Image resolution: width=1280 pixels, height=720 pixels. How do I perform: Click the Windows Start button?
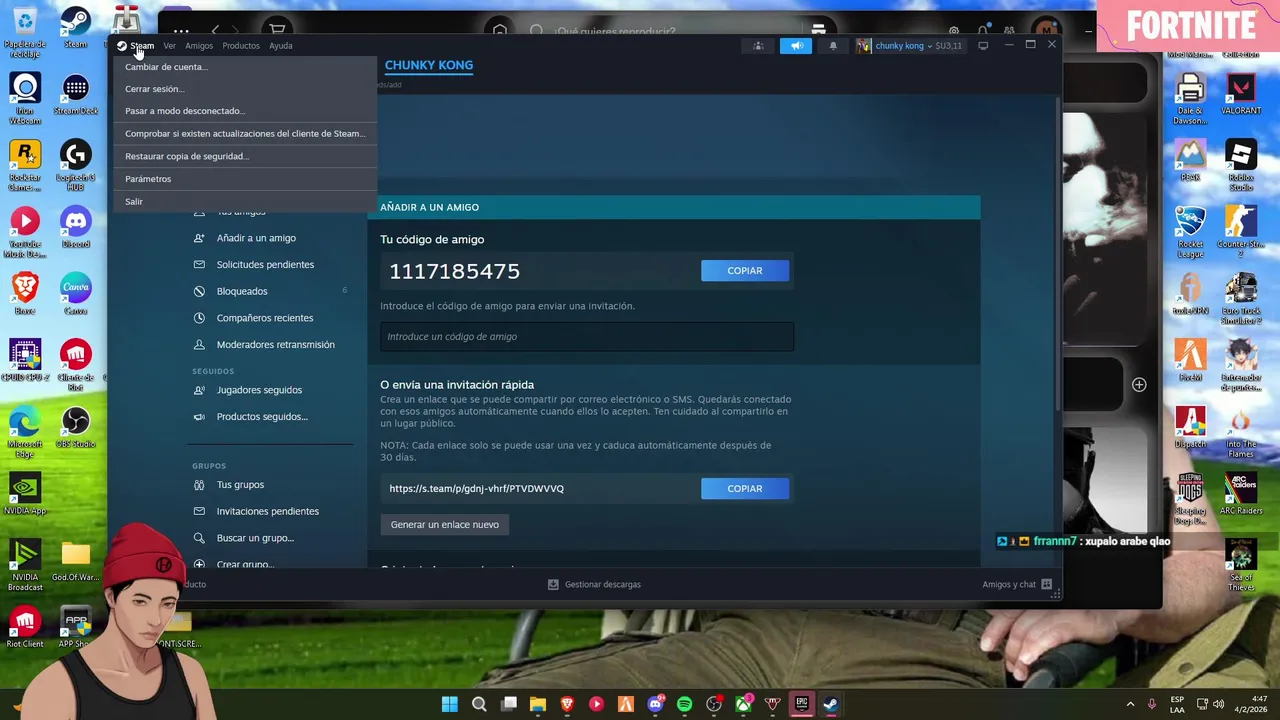450,704
